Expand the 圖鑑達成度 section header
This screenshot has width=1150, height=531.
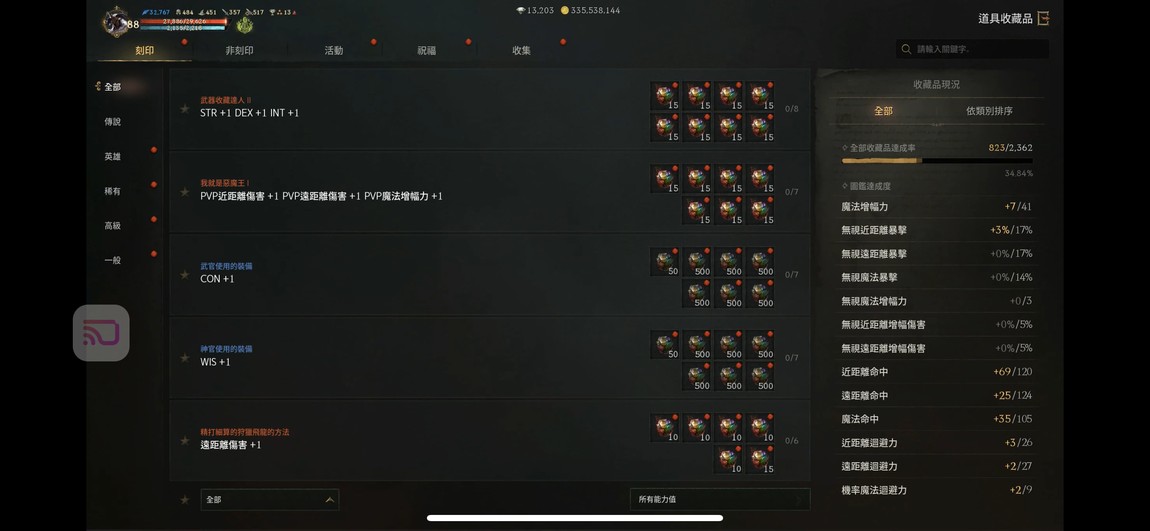click(867, 186)
